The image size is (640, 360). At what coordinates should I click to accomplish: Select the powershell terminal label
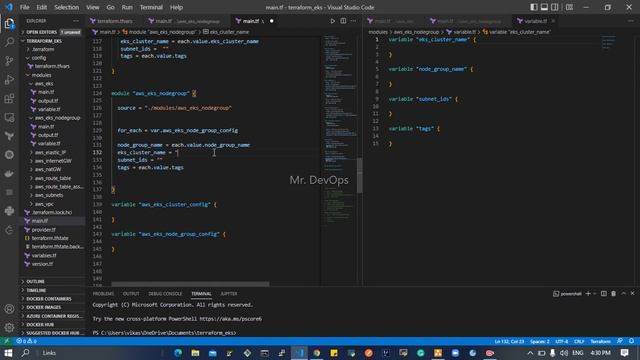(x=567, y=293)
